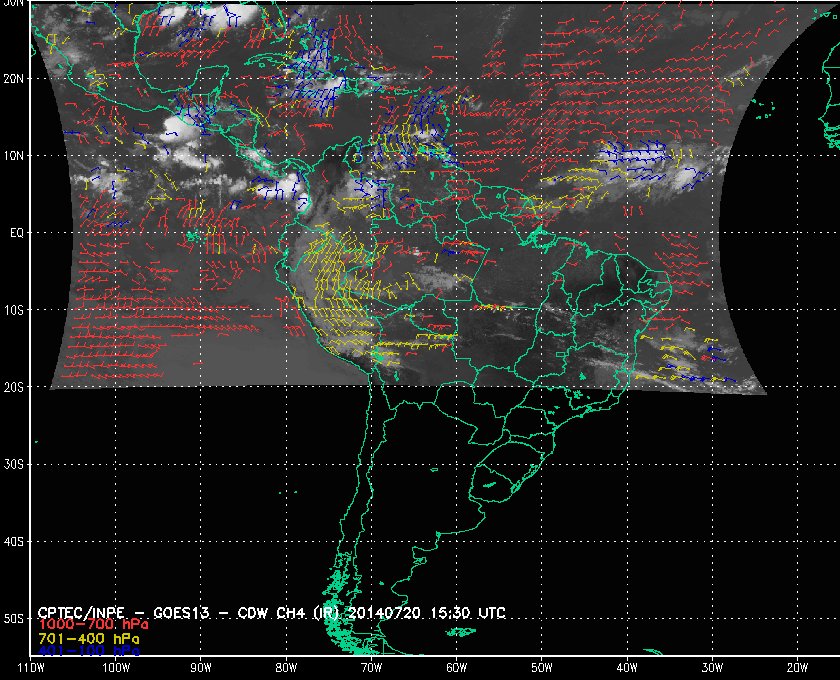Select the 20N latitude axis label
Screen dimensions: 840x680
pyautogui.click(x=14, y=78)
